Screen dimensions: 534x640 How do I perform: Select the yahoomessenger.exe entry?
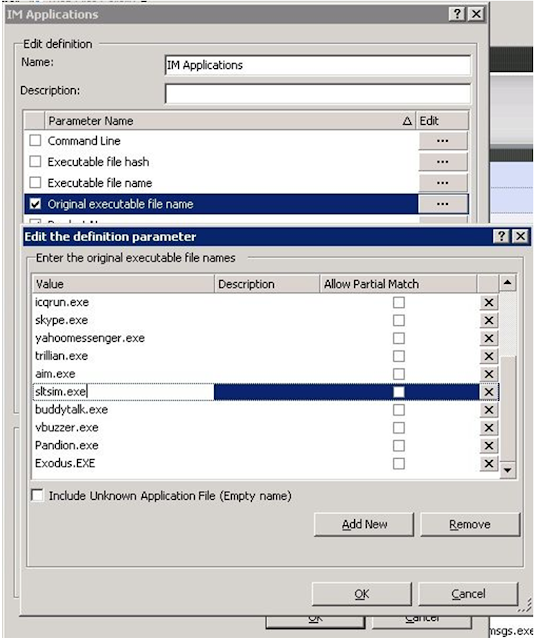[x=90, y=338]
